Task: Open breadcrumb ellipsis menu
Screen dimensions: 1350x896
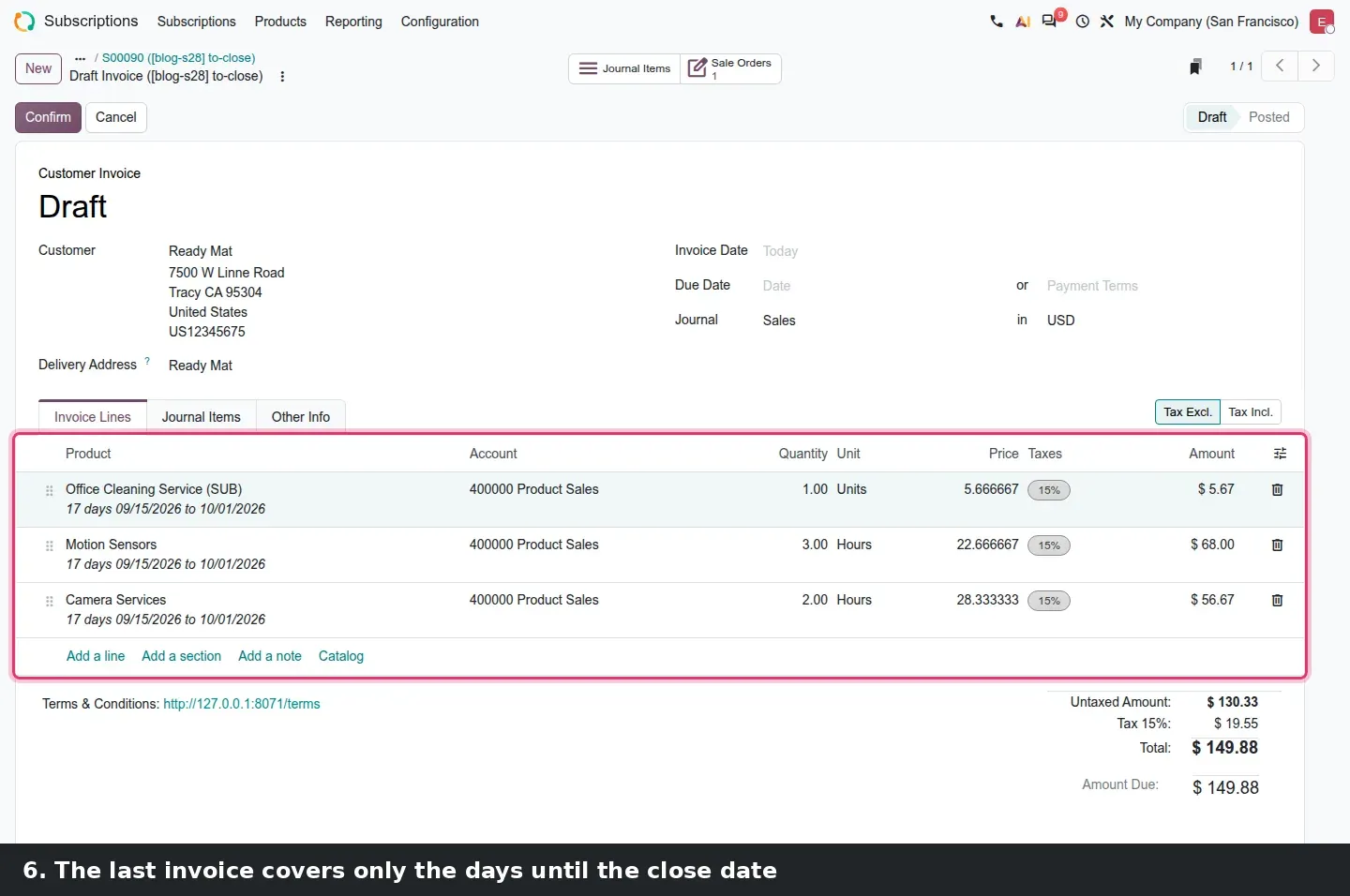Action: pos(80,58)
